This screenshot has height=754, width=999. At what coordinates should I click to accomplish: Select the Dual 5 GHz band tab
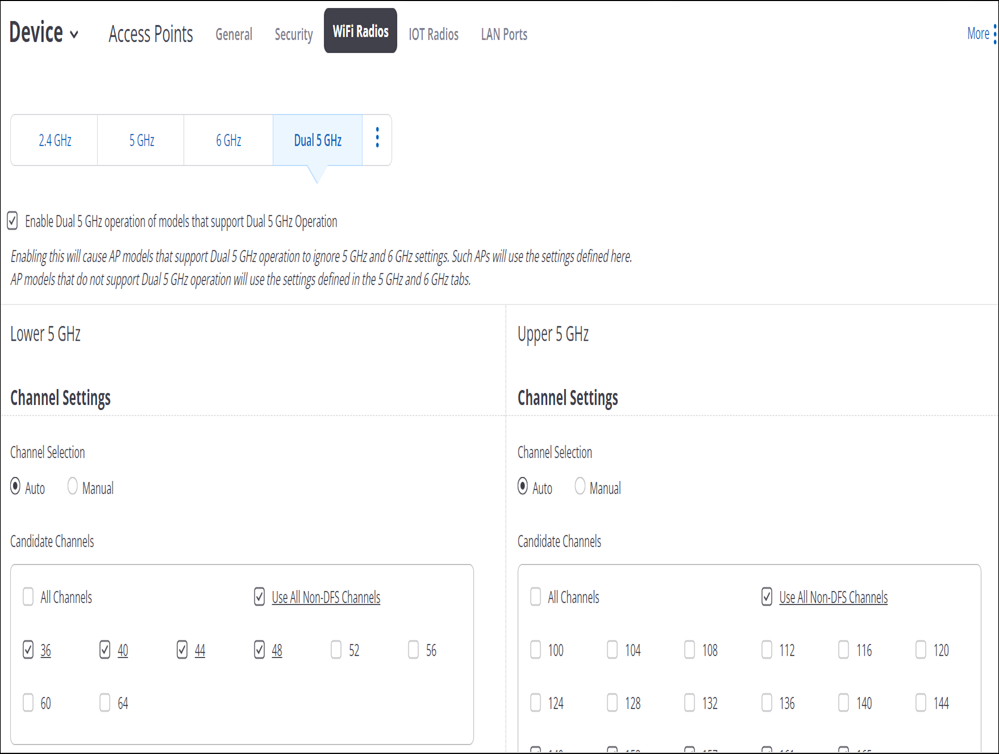pyautogui.click(x=318, y=140)
